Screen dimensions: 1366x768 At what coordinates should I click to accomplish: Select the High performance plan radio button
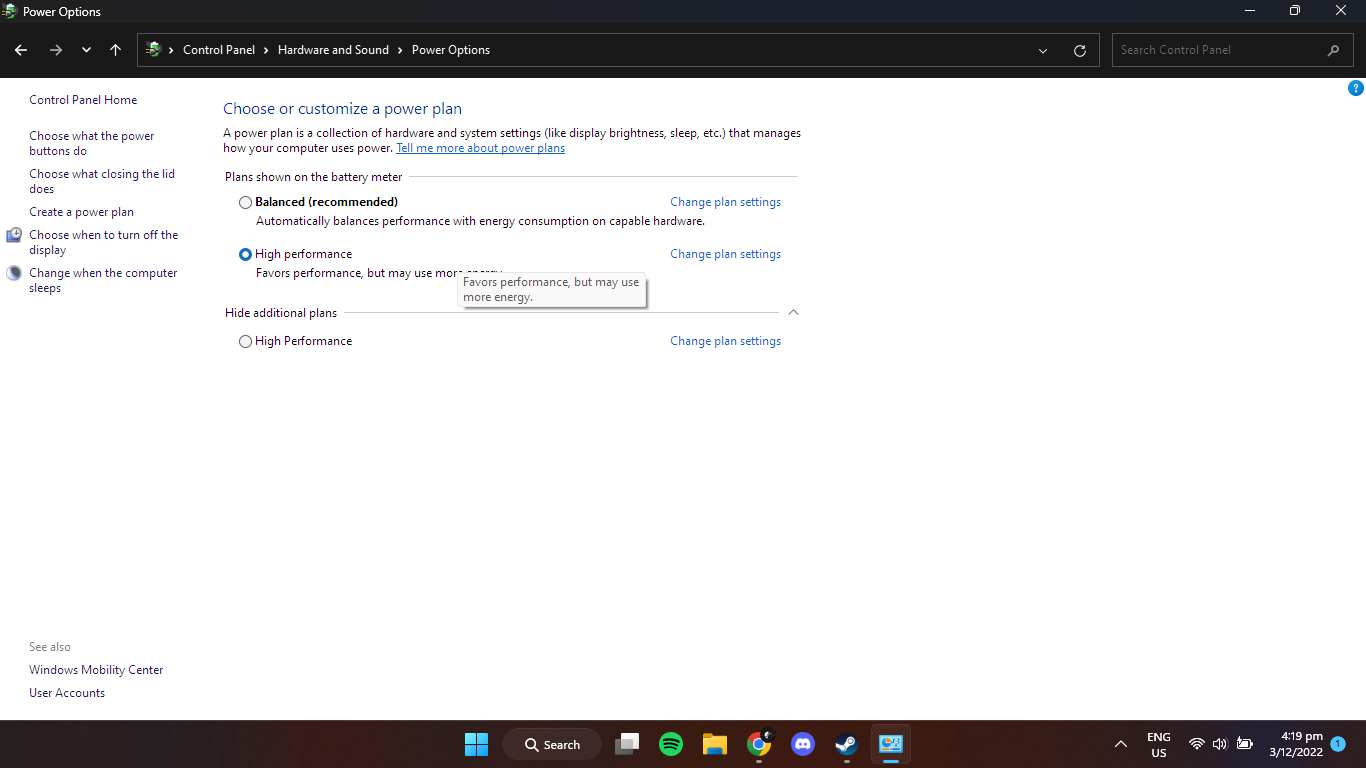coord(245,254)
